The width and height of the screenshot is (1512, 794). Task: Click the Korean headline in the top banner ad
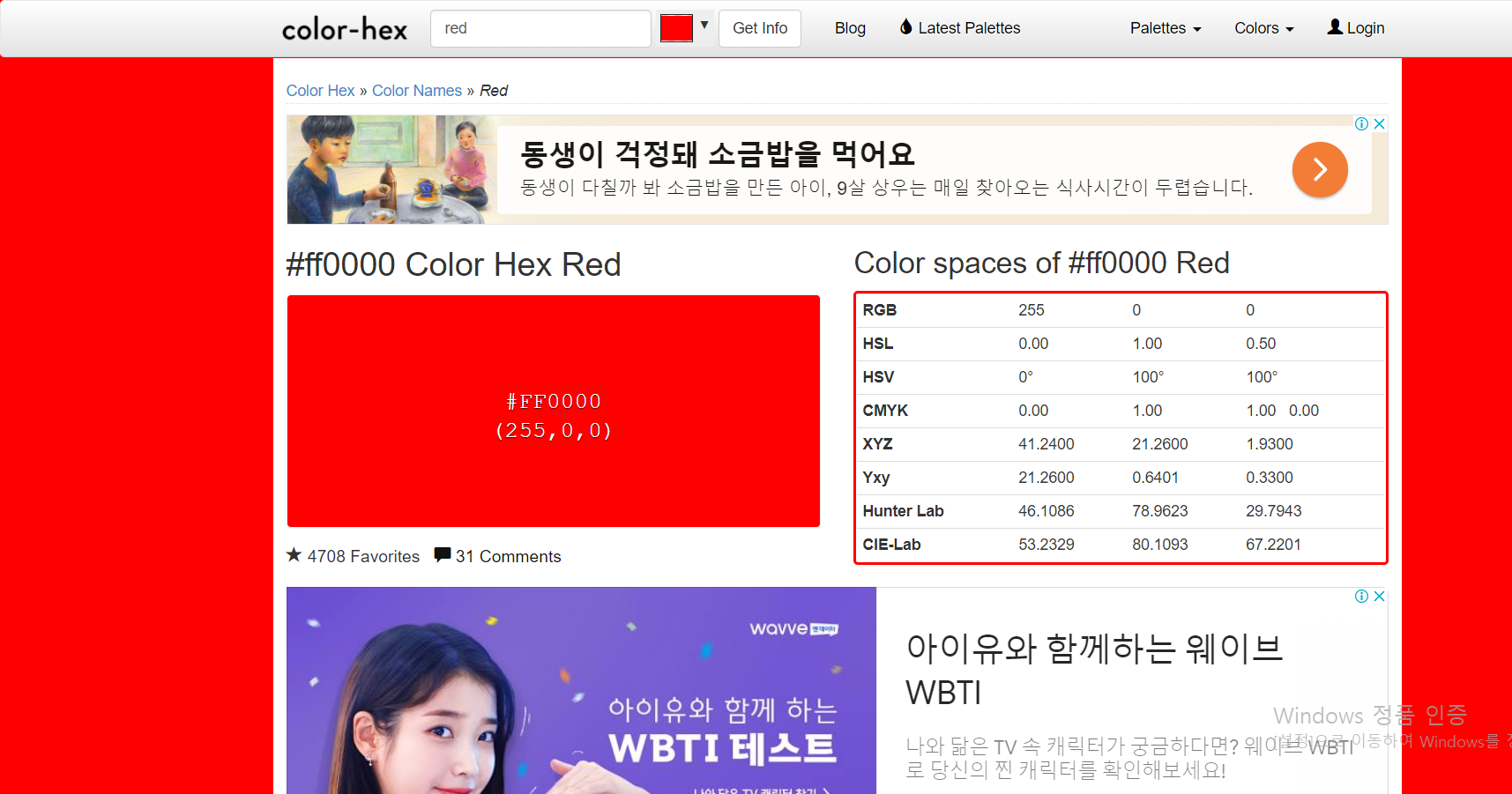pos(718,153)
